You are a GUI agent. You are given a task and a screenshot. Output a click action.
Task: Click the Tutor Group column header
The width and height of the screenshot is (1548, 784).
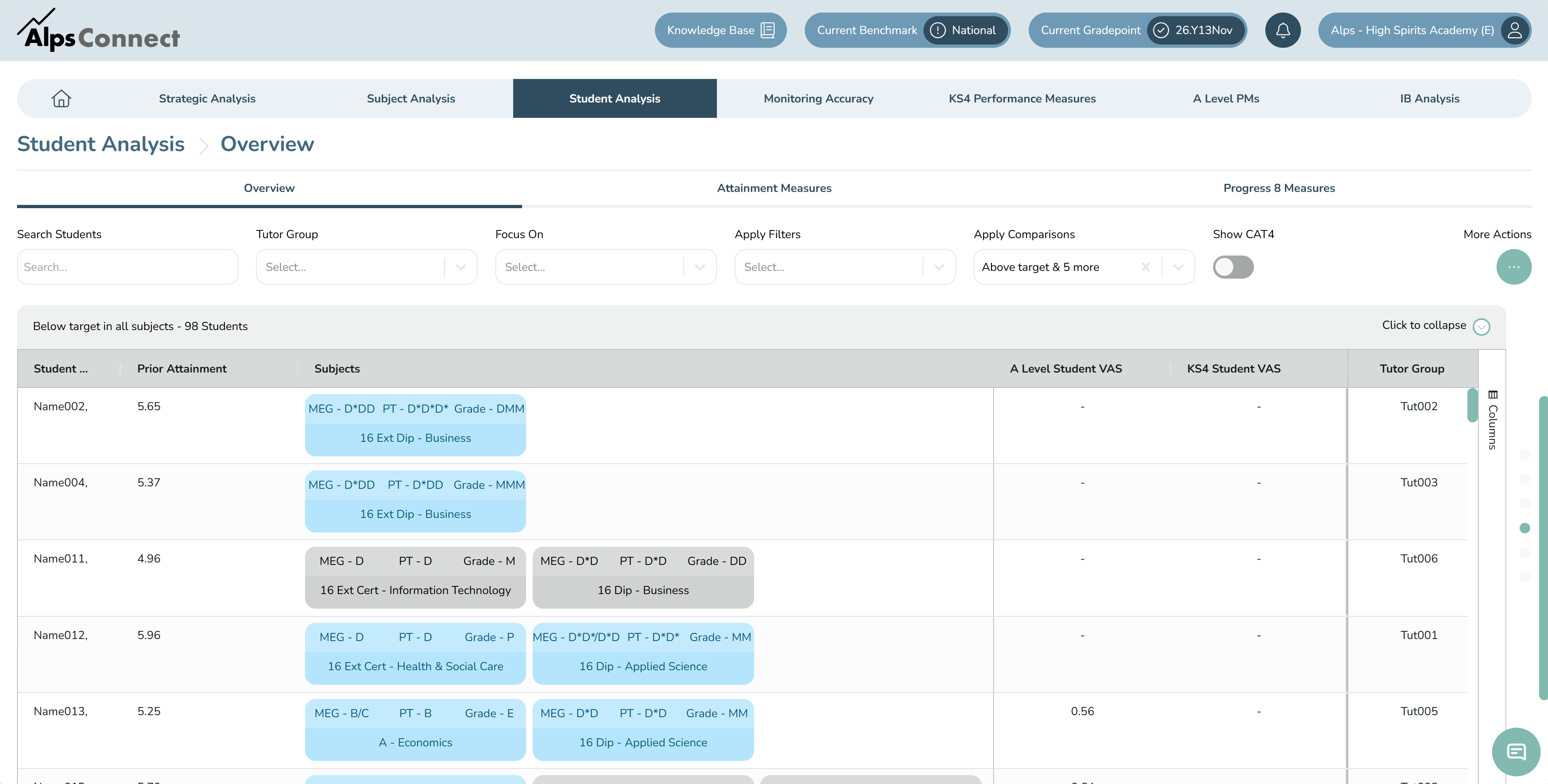tap(1412, 368)
